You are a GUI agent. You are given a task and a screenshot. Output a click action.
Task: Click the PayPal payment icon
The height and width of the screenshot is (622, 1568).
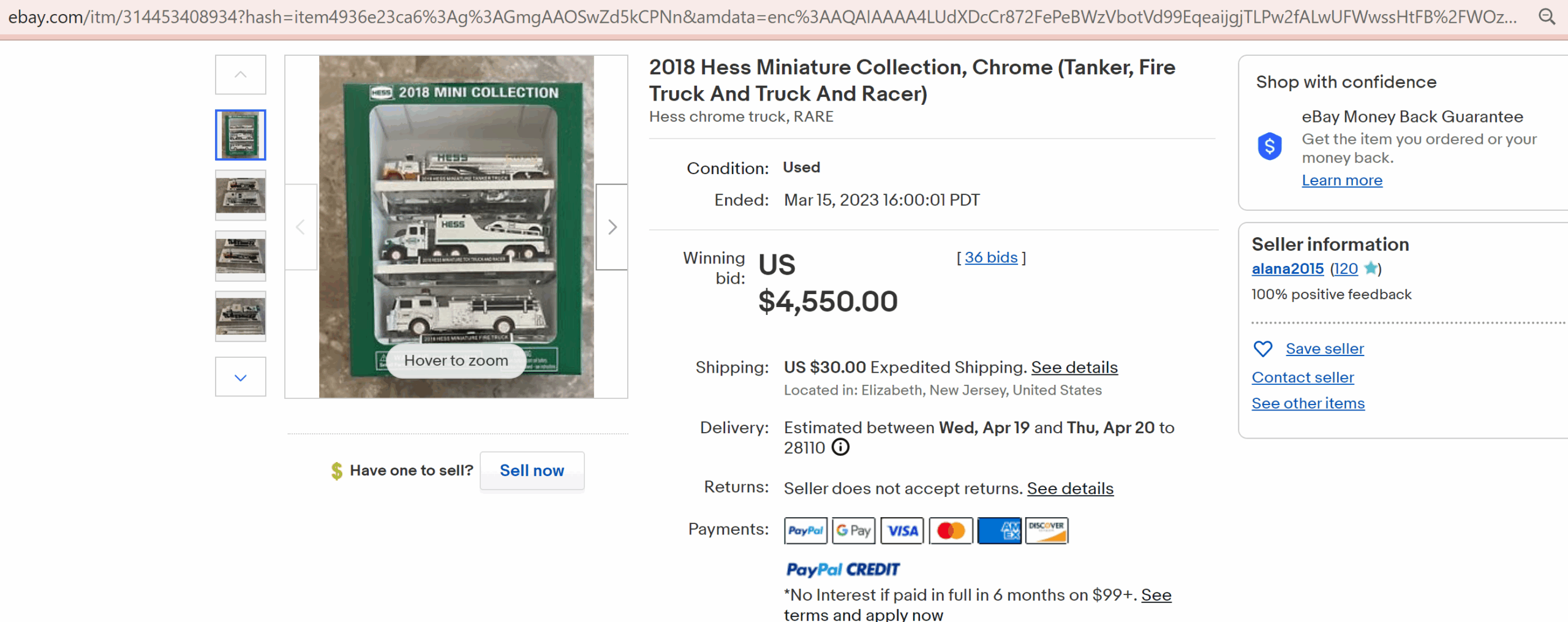[805, 531]
